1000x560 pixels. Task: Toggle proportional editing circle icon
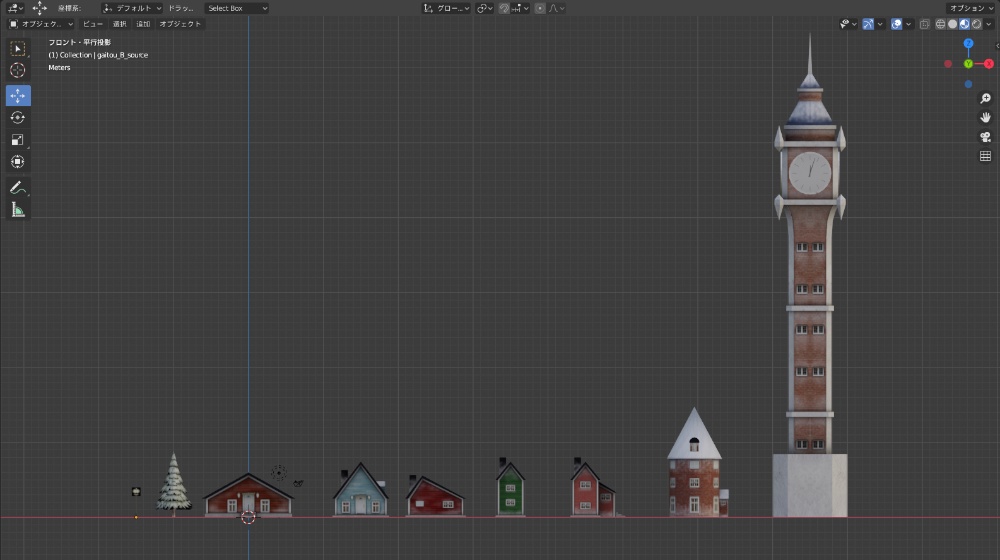coord(540,8)
